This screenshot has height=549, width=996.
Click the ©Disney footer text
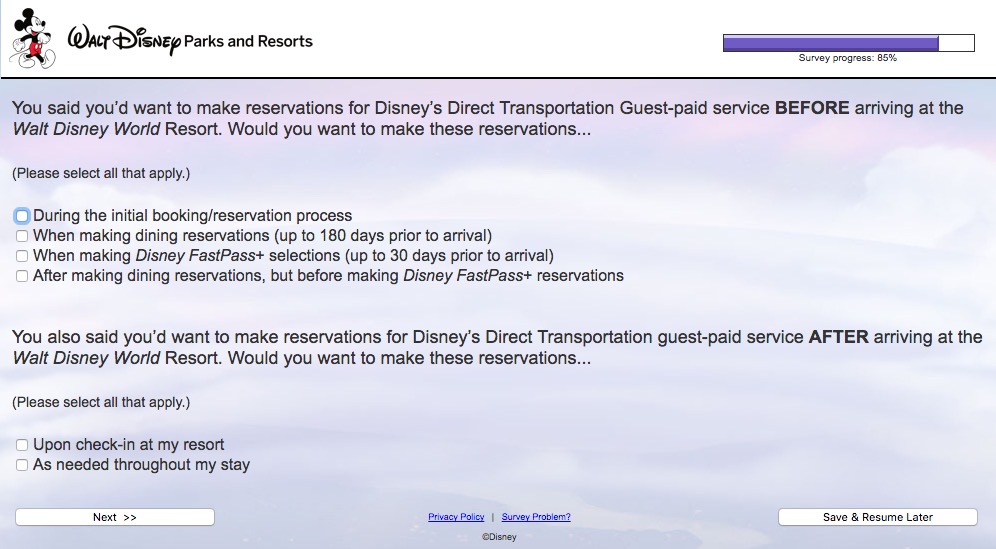coord(499,537)
